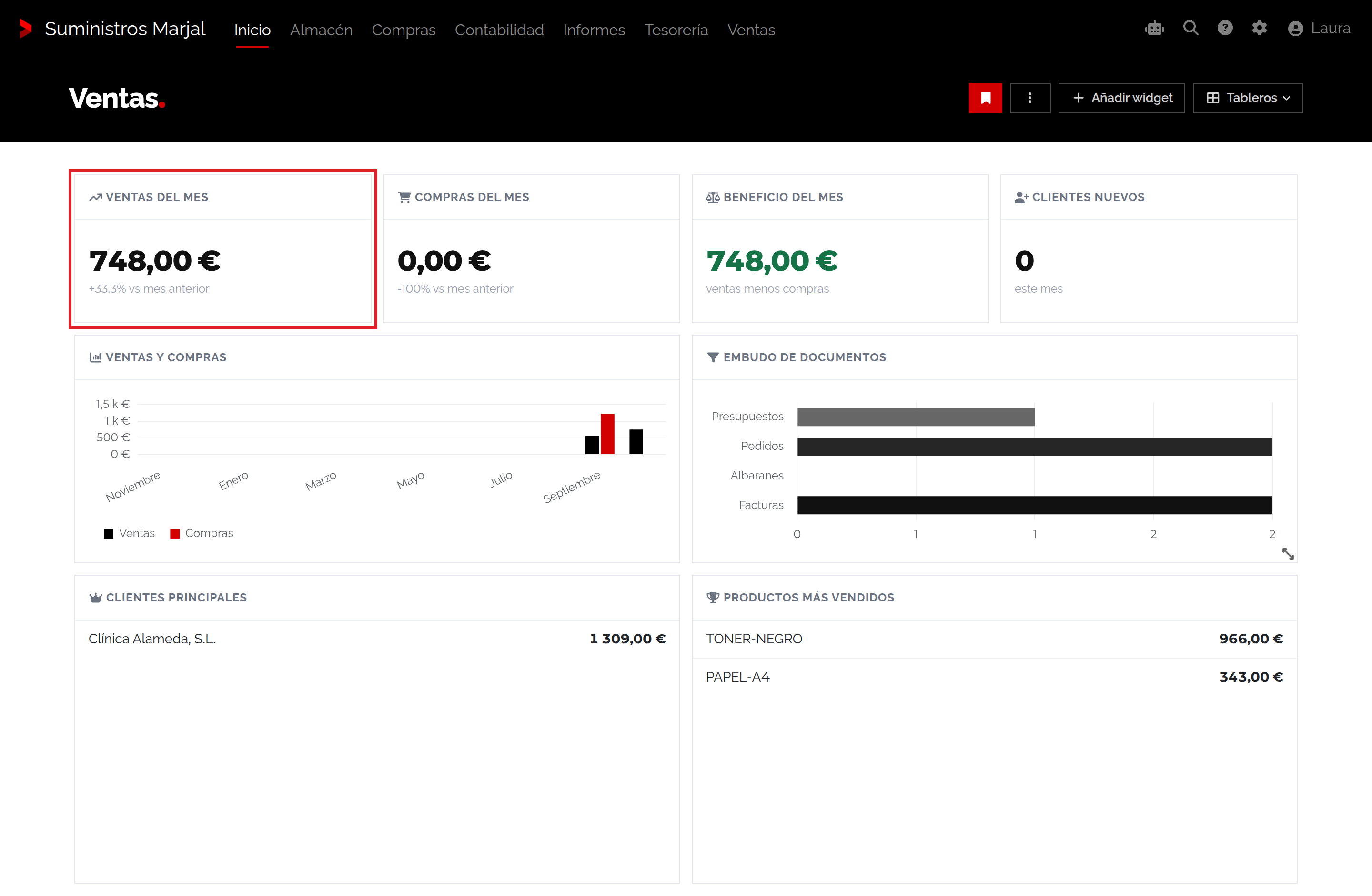Image resolution: width=1372 pixels, height=896 pixels.
Task: Click the red bookmark button
Action: pyautogui.click(x=985, y=98)
